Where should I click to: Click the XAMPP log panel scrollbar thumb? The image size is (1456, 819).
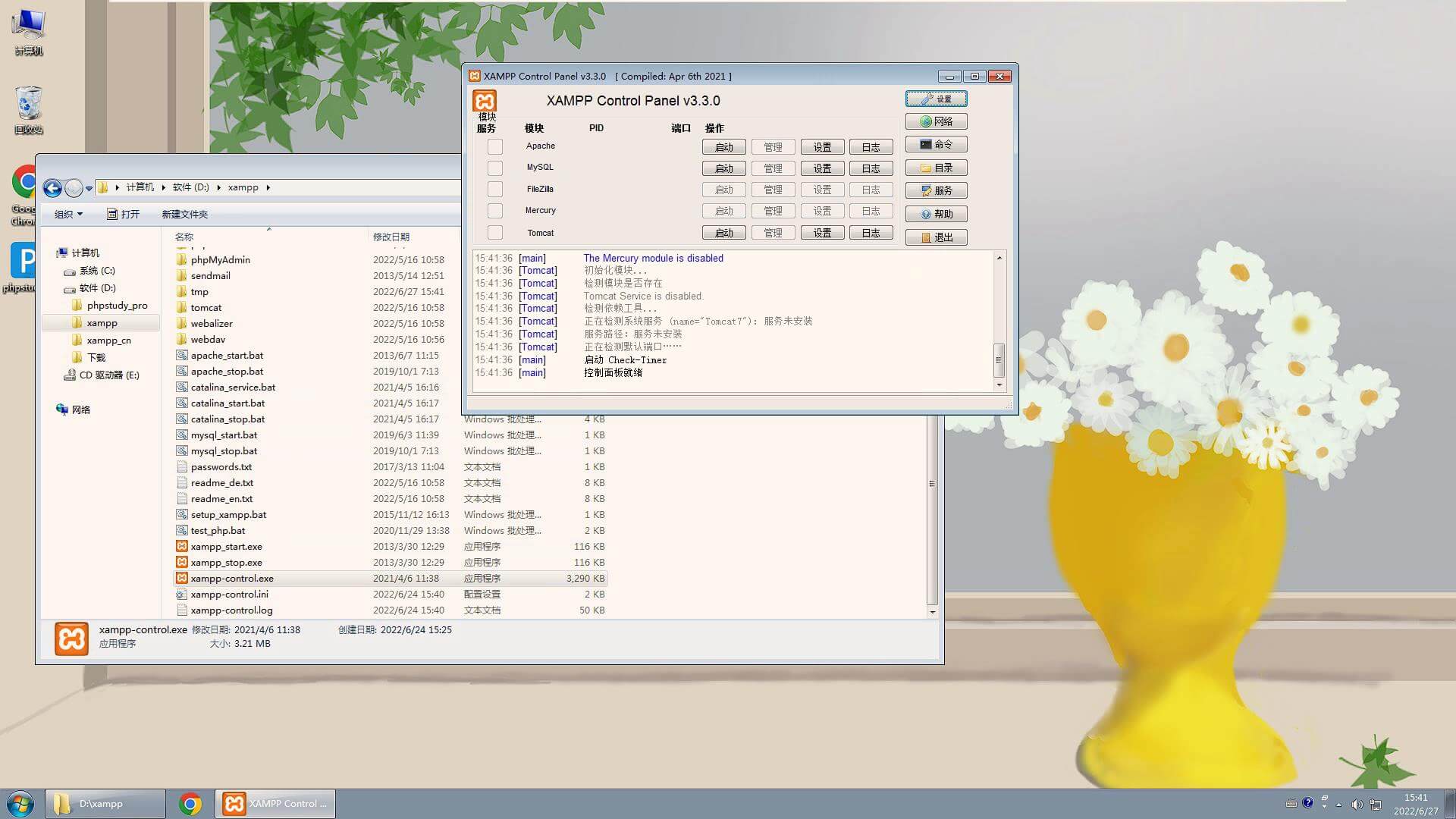tap(999, 360)
